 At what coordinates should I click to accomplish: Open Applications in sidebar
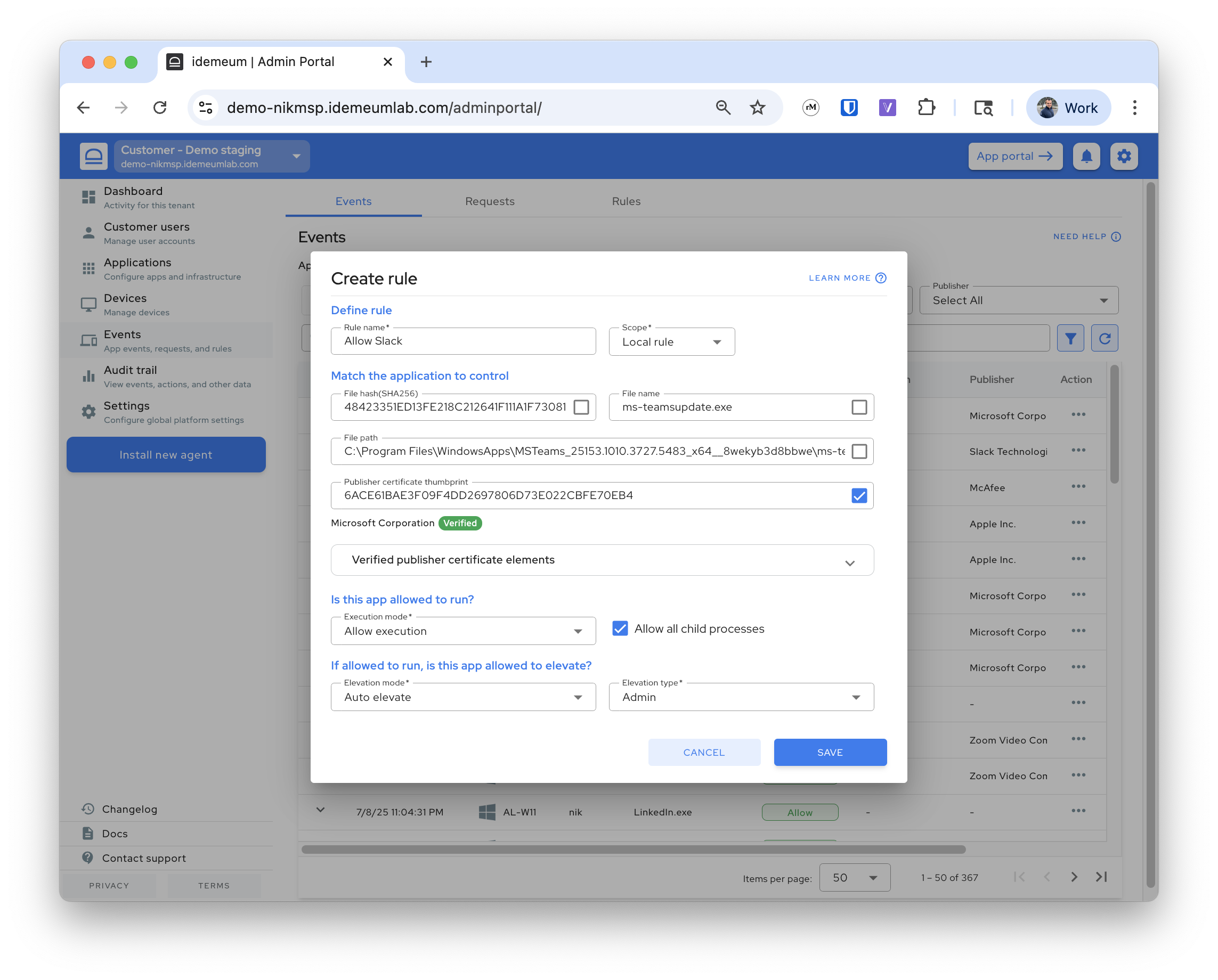coord(166,268)
